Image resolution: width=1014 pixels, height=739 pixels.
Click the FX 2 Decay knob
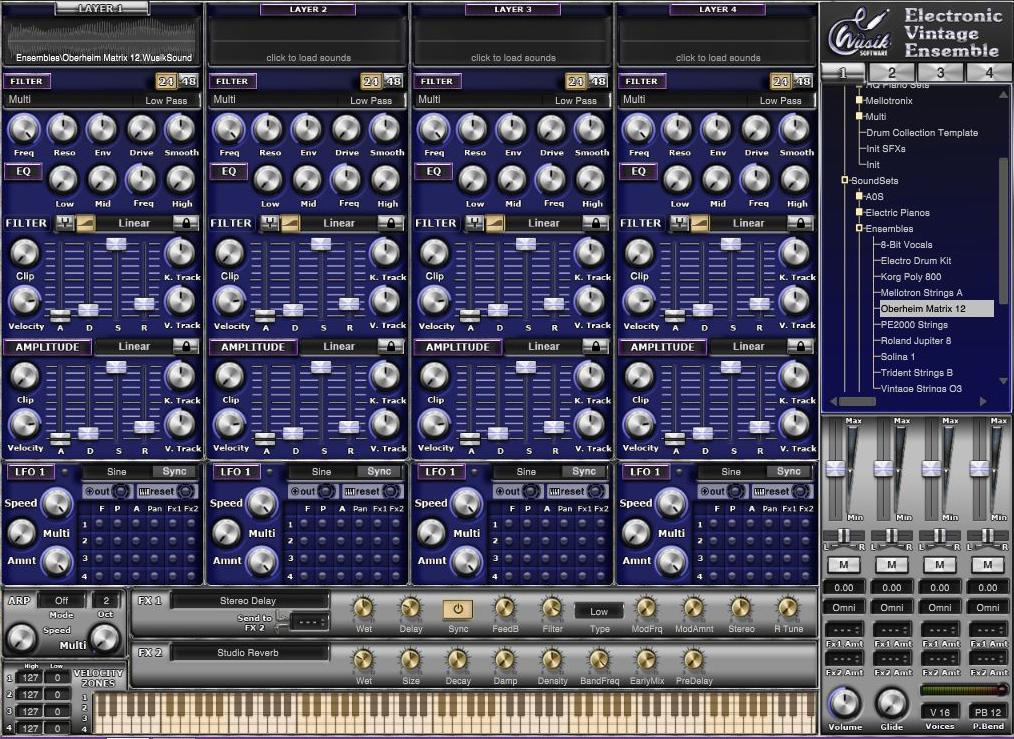click(x=457, y=660)
